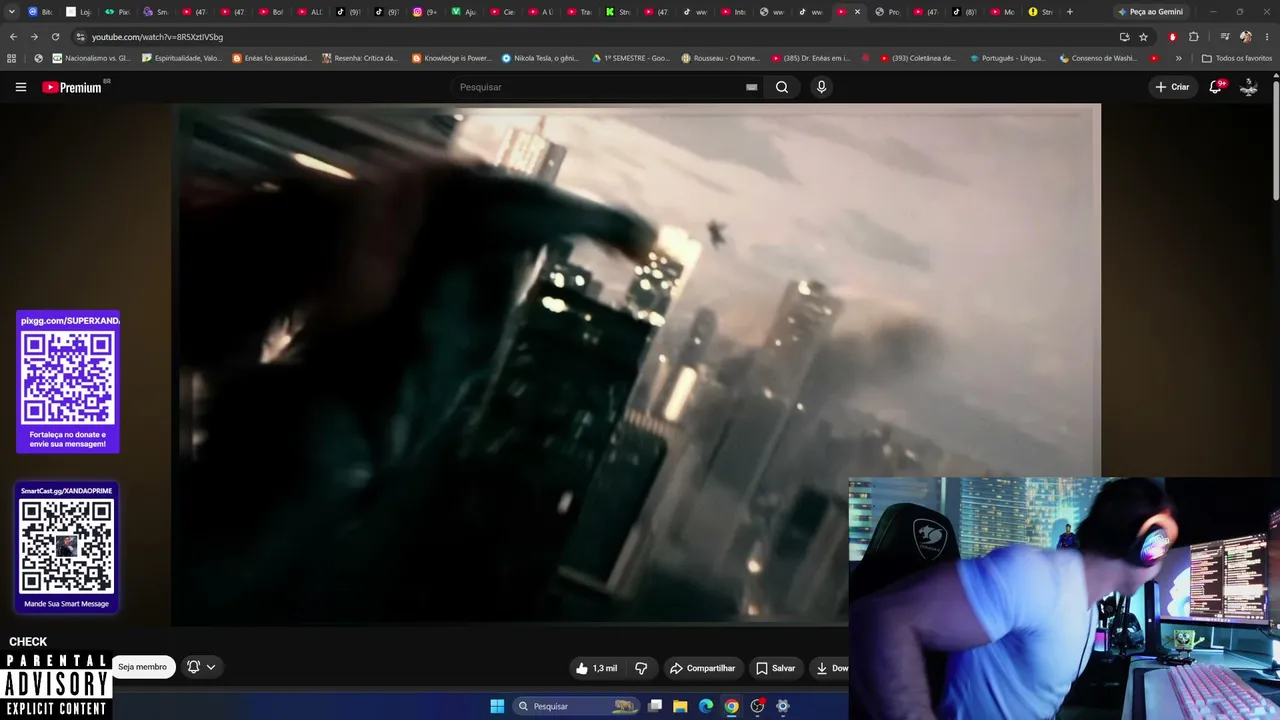Screen dimensions: 1280x720
Task: Click the Chrome address bar URL
Action: coord(157,37)
